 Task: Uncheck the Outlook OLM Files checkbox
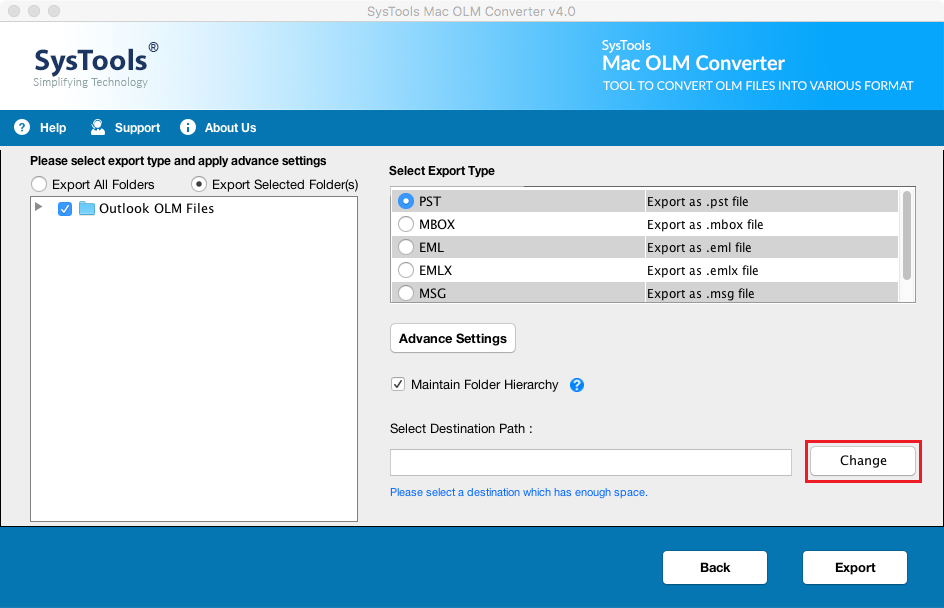[65, 209]
